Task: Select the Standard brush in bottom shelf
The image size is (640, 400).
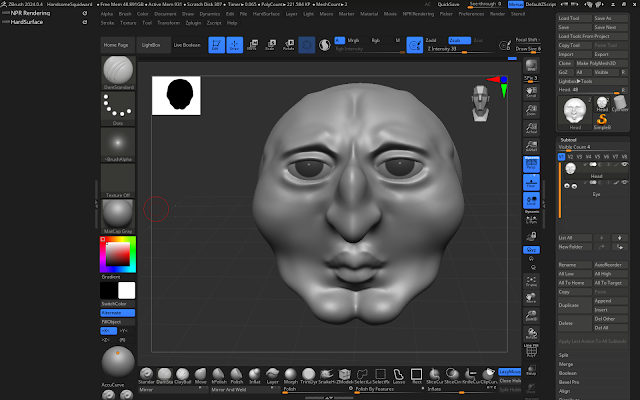Action: (146, 372)
